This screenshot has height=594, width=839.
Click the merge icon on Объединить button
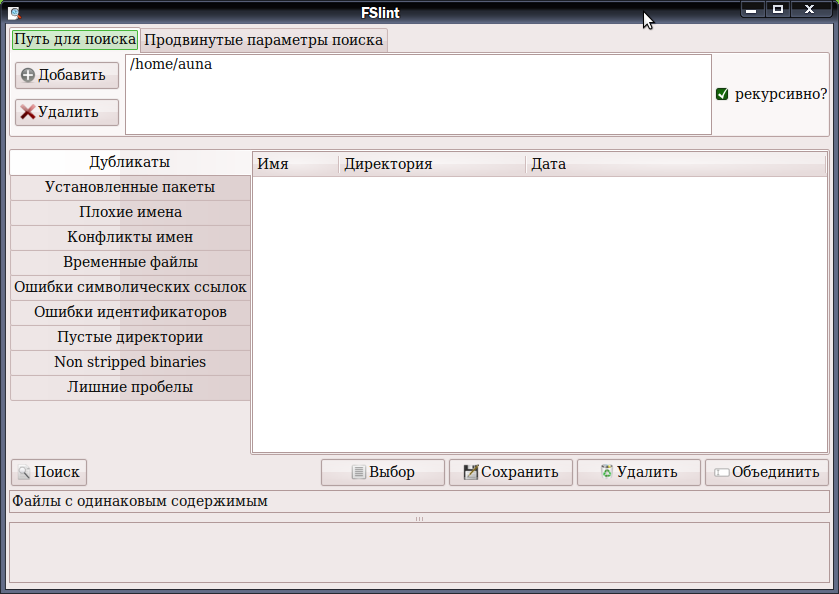click(x=722, y=472)
